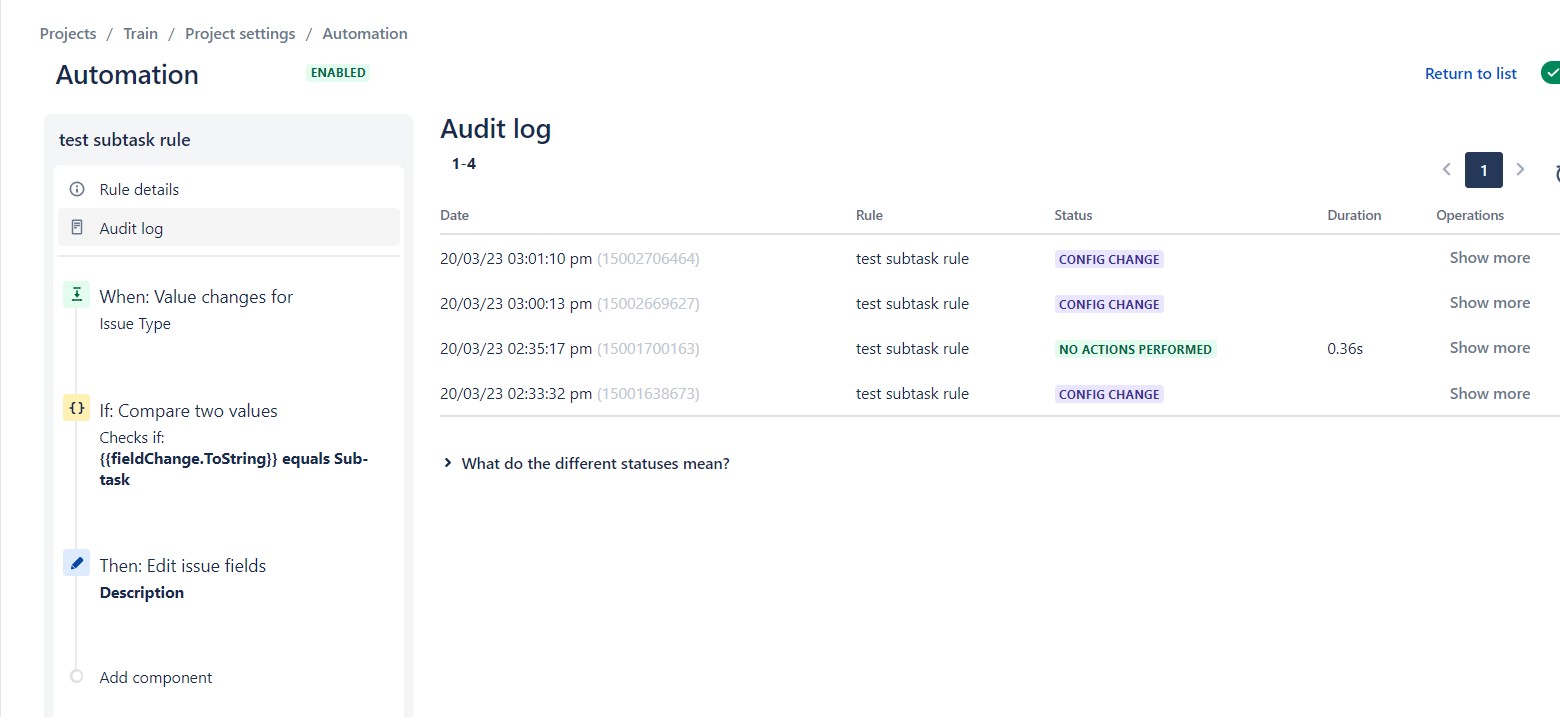This screenshot has height=717, width=1560.
Task: Open the 'If: Compare two values' condition
Action: (189, 411)
